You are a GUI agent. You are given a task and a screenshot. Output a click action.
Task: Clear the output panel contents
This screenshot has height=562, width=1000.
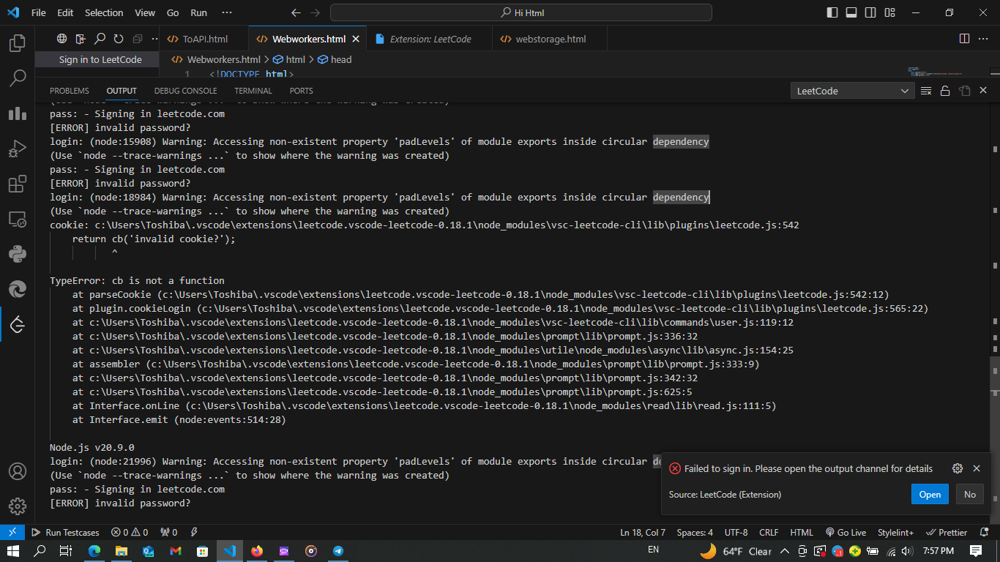pyautogui.click(x=926, y=91)
